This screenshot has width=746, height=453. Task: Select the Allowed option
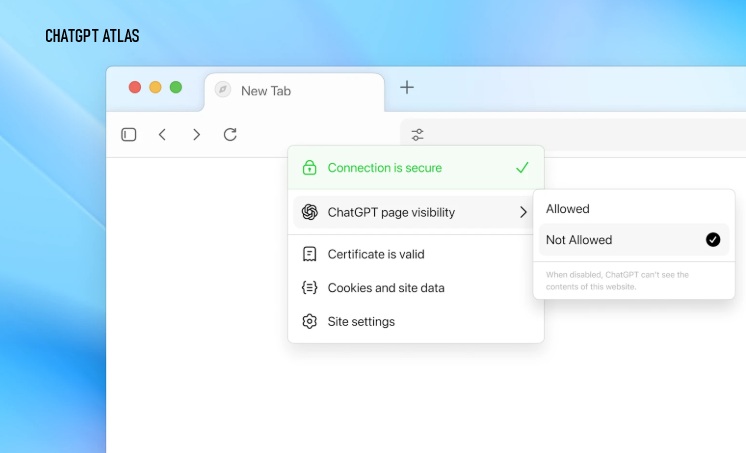click(634, 208)
